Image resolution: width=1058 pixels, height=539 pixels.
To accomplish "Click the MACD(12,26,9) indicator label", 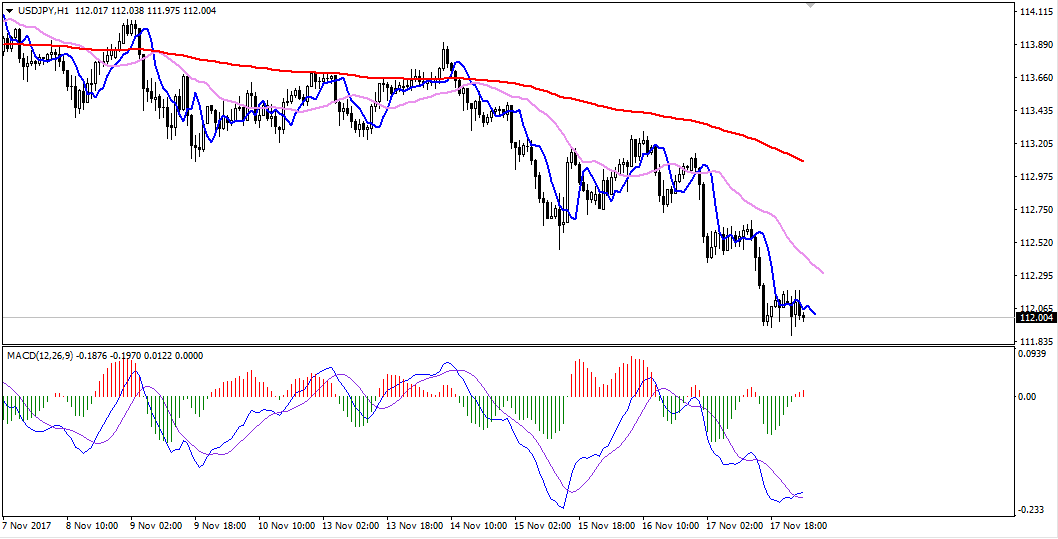I will click(39, 356).
